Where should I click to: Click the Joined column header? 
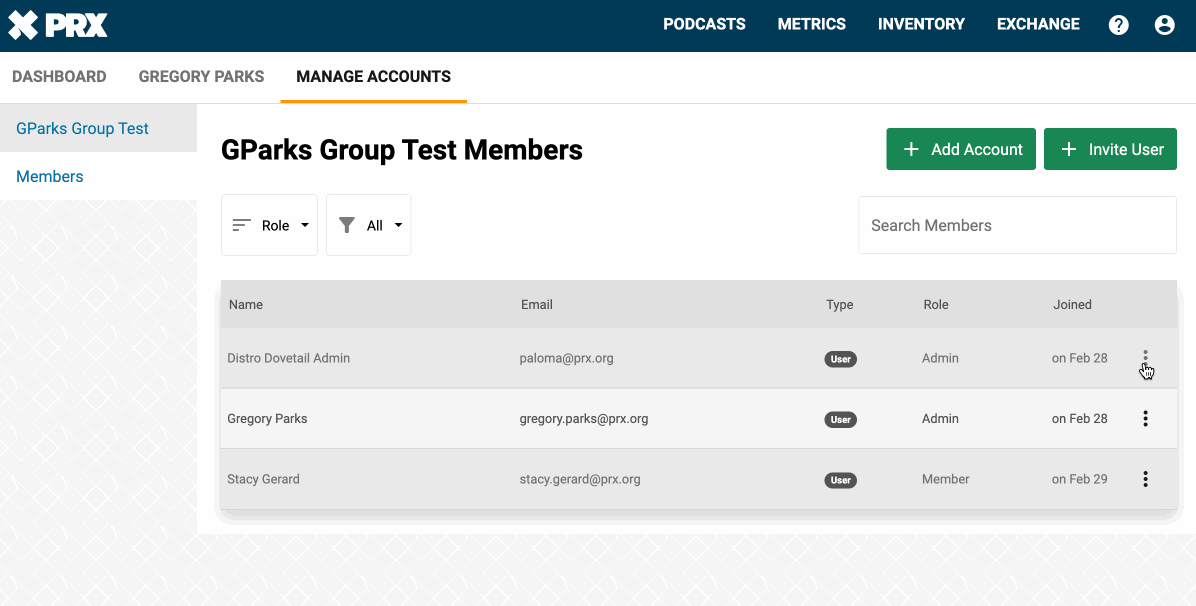[x=1072, y=305]
